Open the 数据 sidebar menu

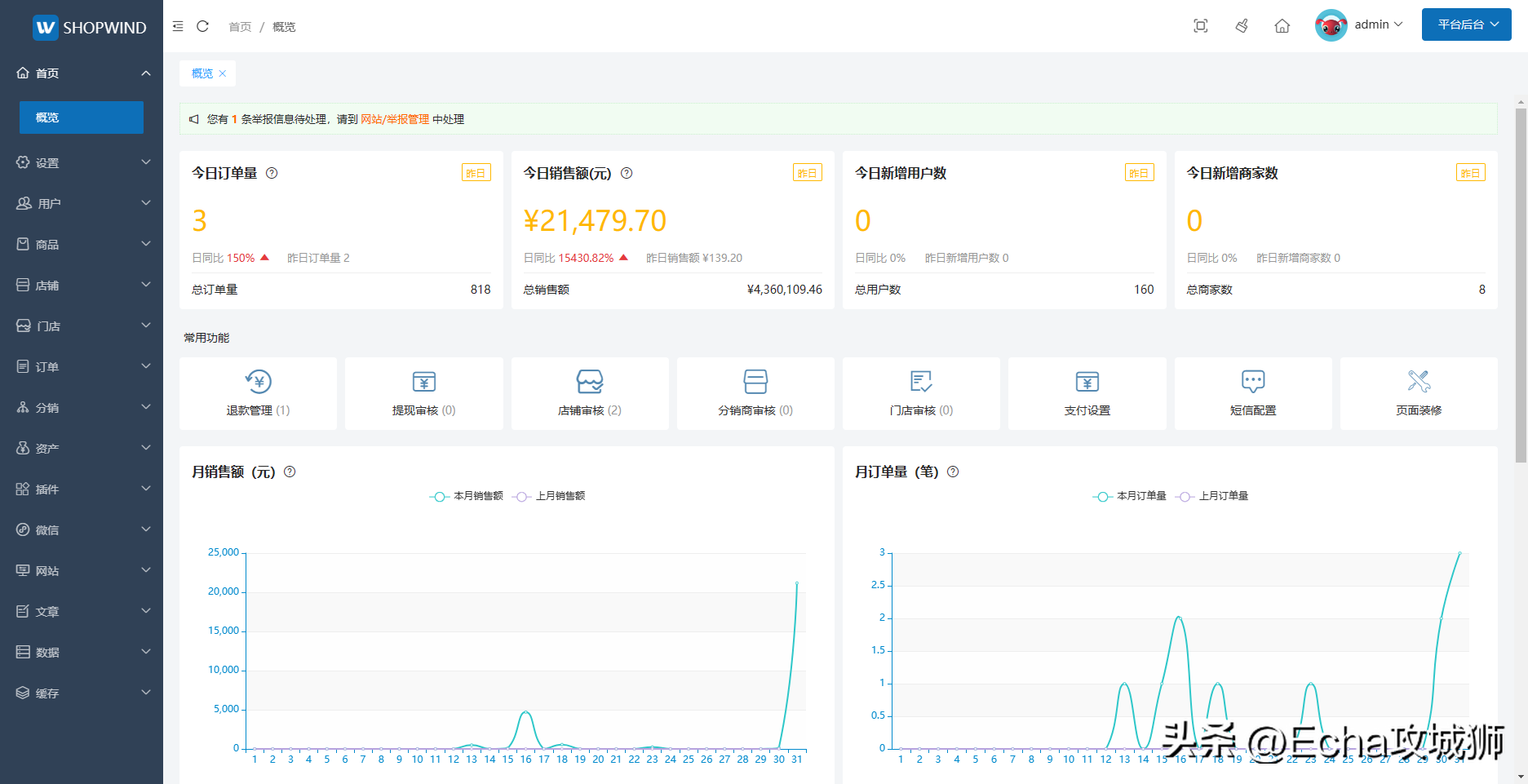82,652
